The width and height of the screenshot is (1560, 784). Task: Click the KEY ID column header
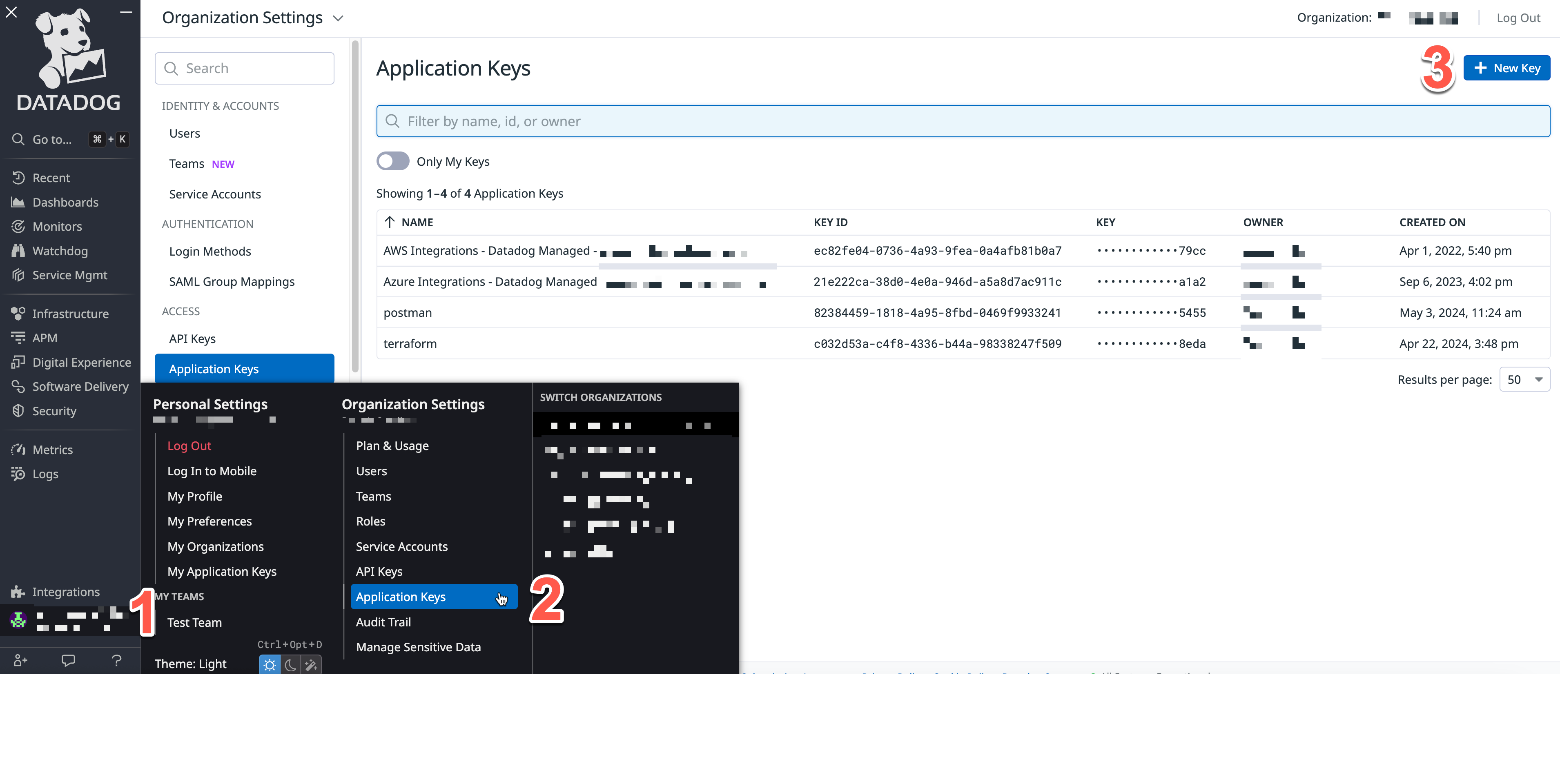coord(830,222)
